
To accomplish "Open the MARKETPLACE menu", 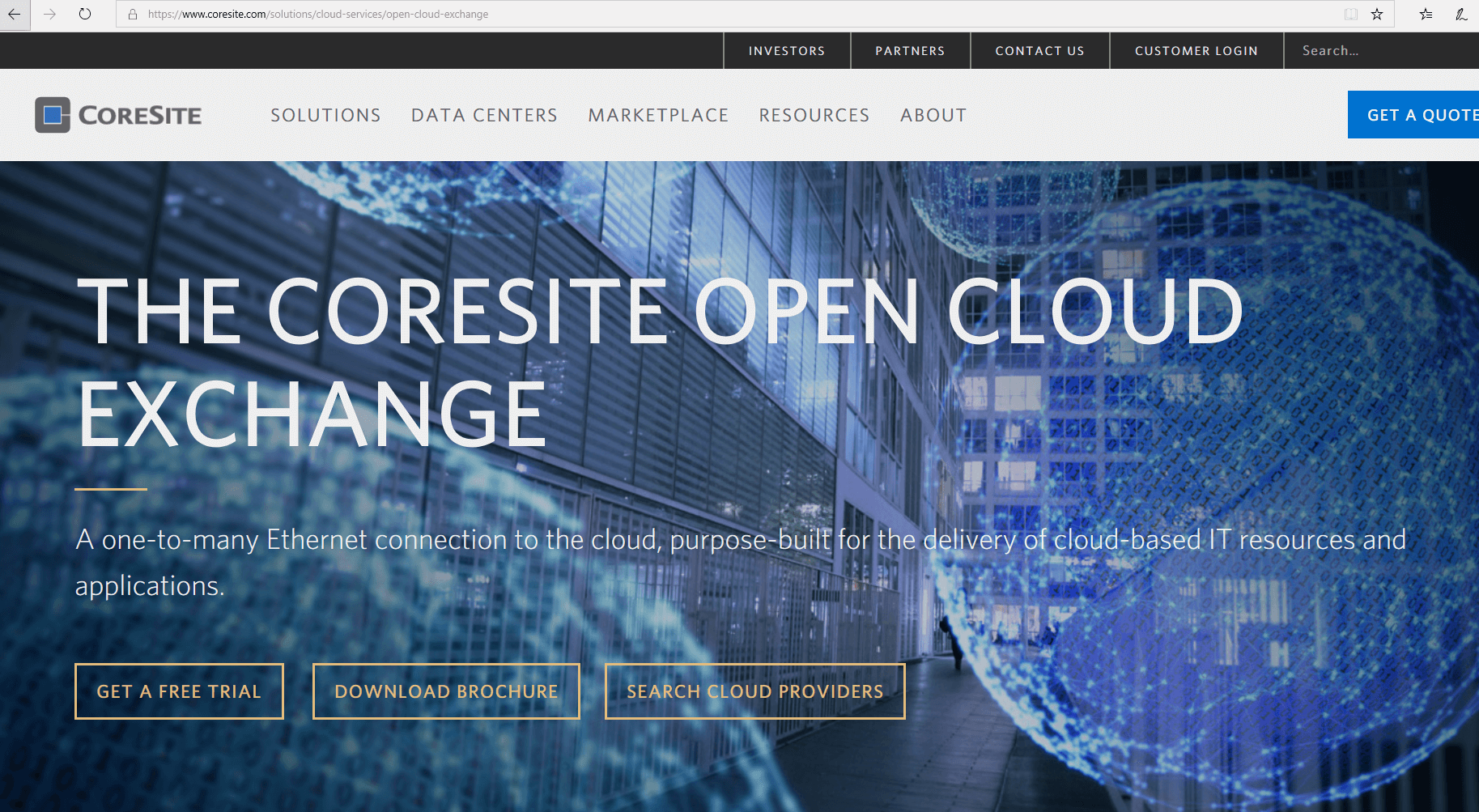I will tap(659, 115).
